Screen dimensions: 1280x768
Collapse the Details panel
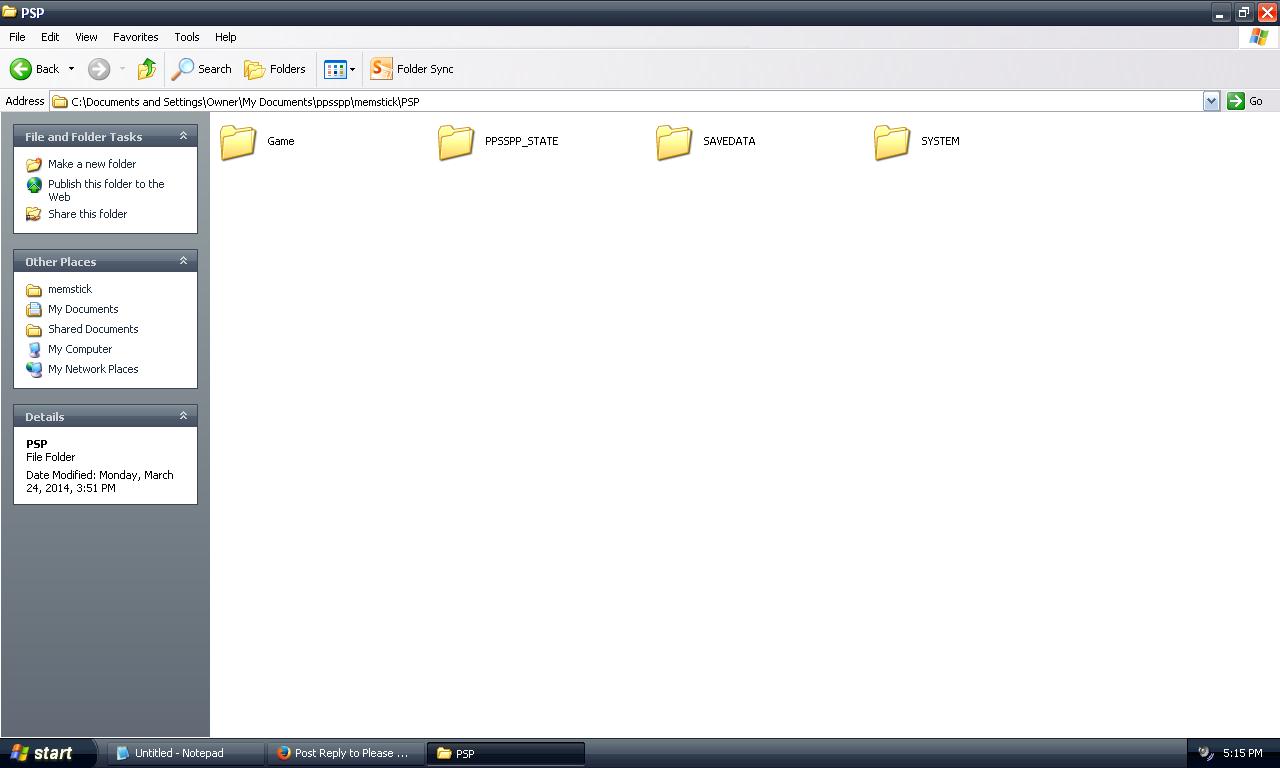point(183,416)
